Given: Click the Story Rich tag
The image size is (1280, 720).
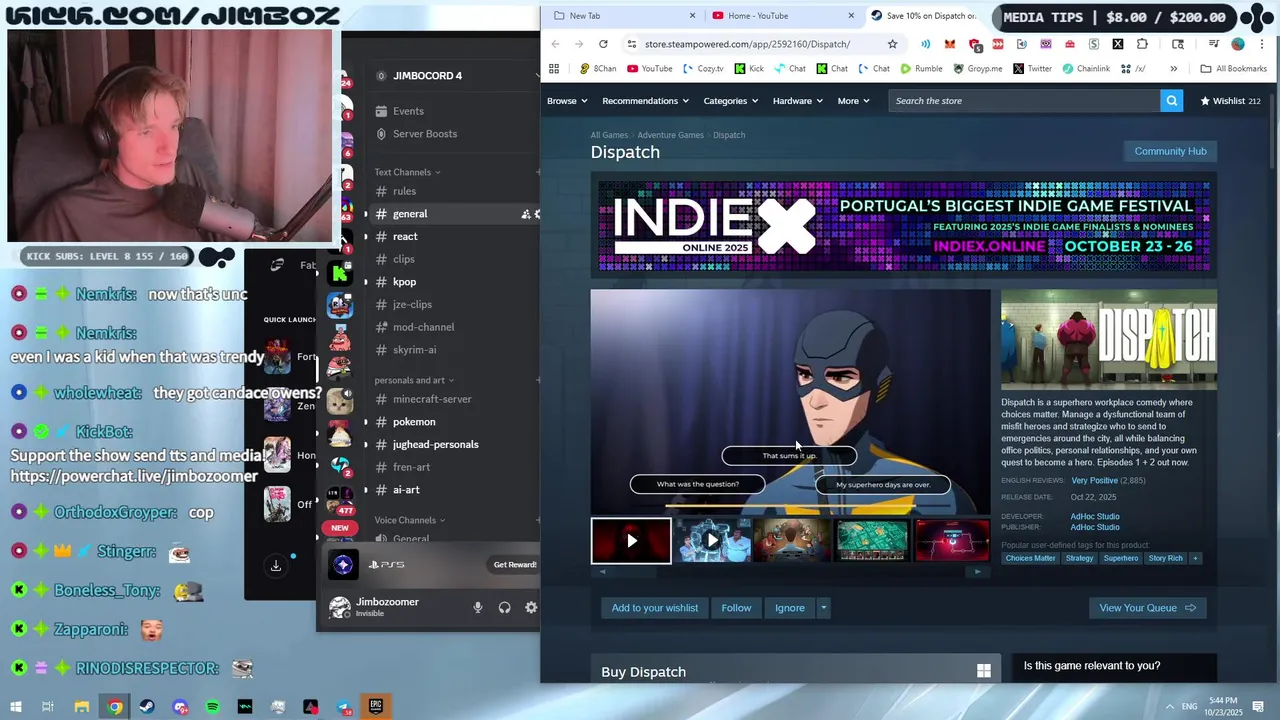Looking at the screenshot, I should (x=1165, y=558).
